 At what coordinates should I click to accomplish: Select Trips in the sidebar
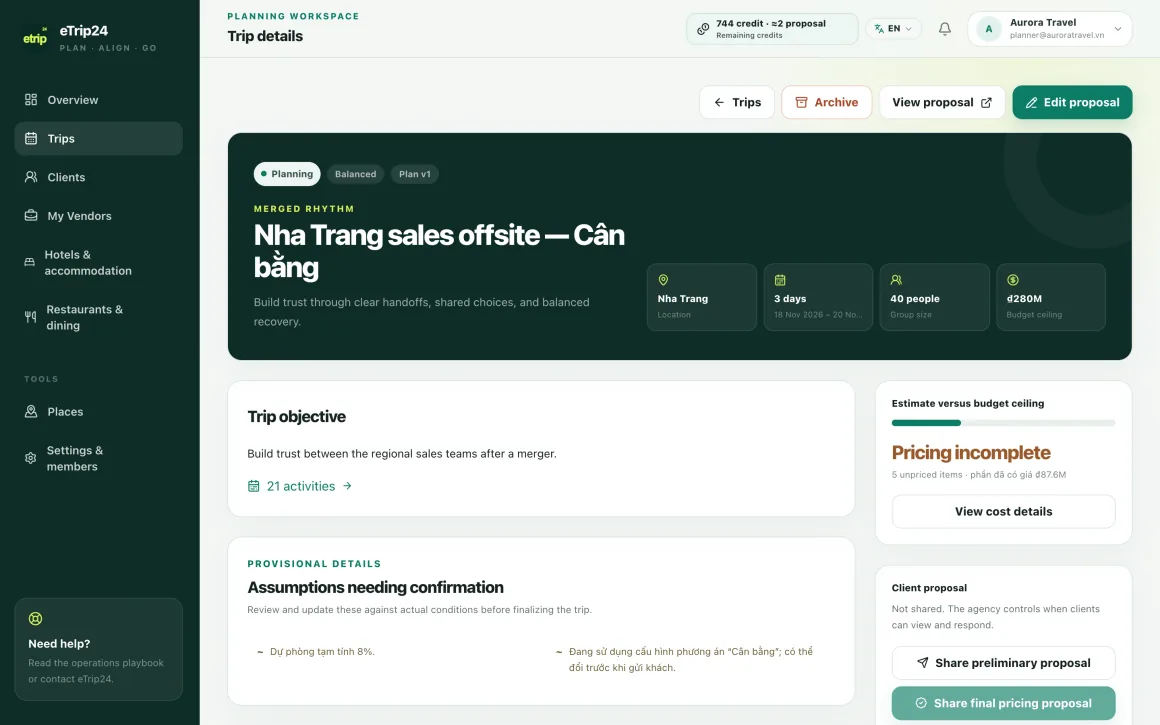pyautogui.click(x=98, y=138)
